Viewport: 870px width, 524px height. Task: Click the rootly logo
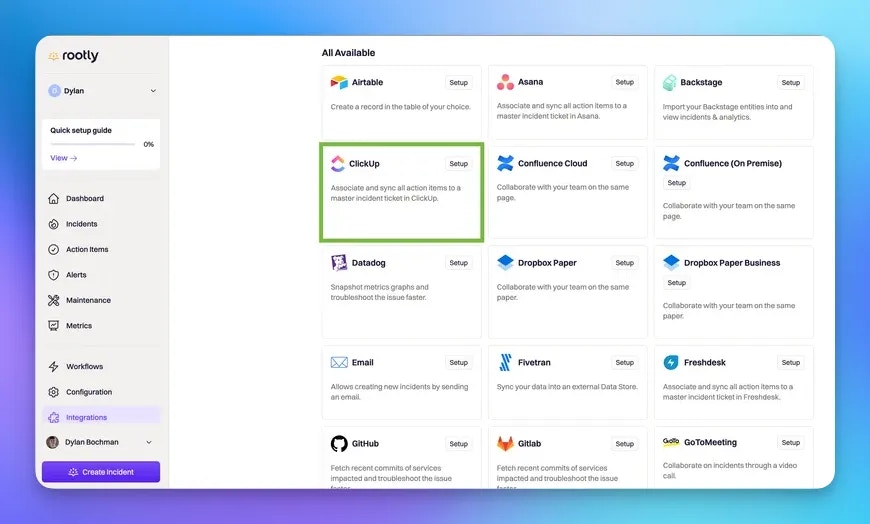(73, 56)
